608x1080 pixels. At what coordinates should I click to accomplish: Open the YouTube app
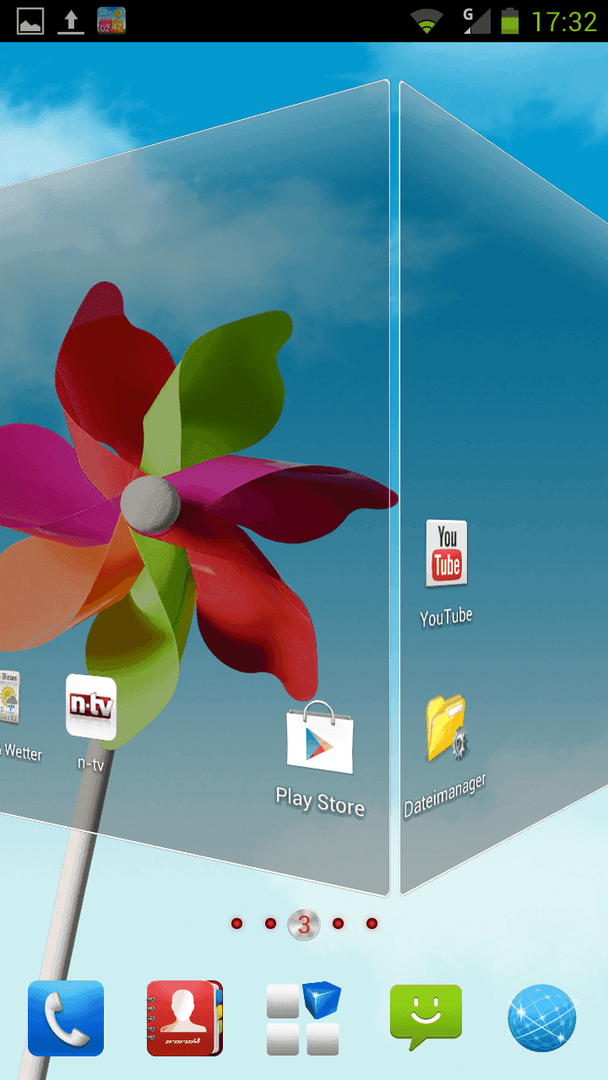point(446,553)
